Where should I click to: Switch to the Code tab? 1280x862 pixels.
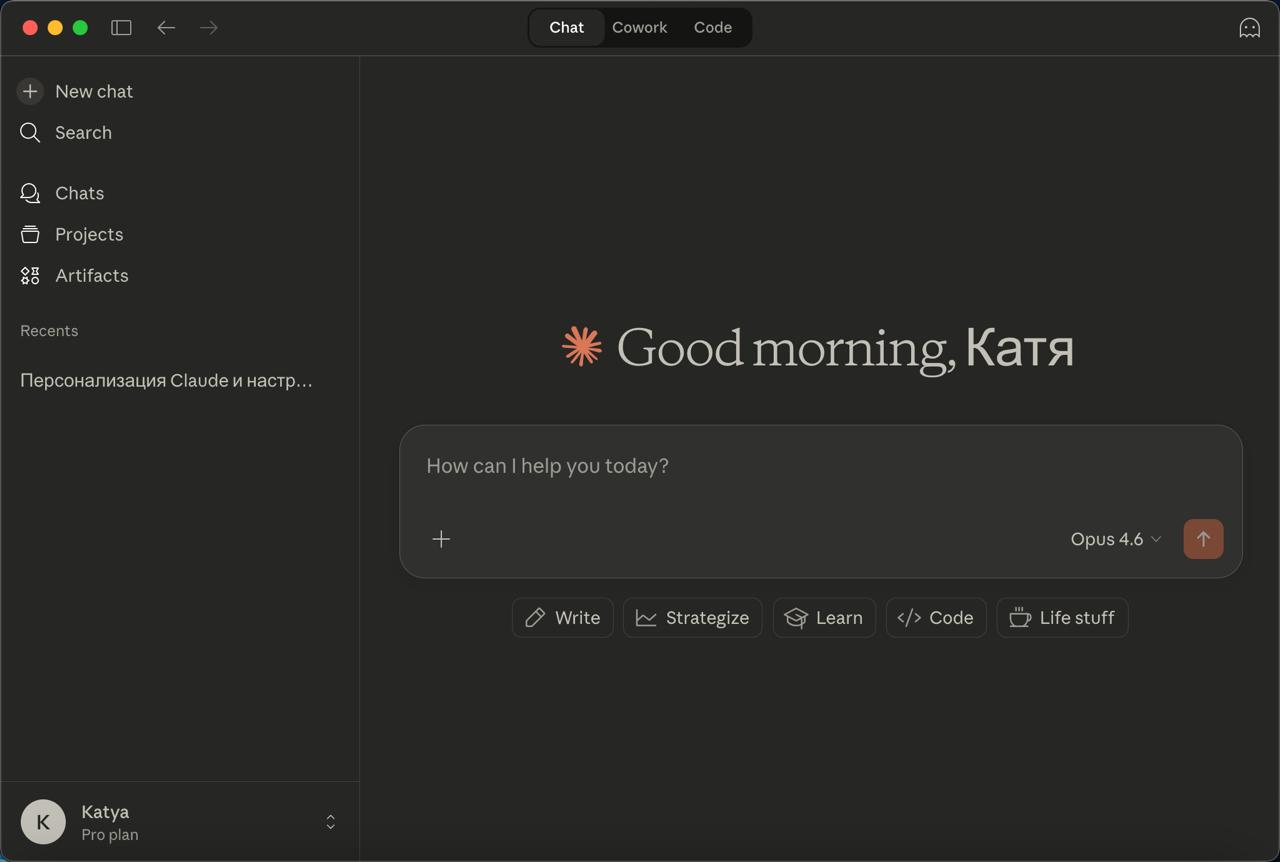click(x=713, y=28)
